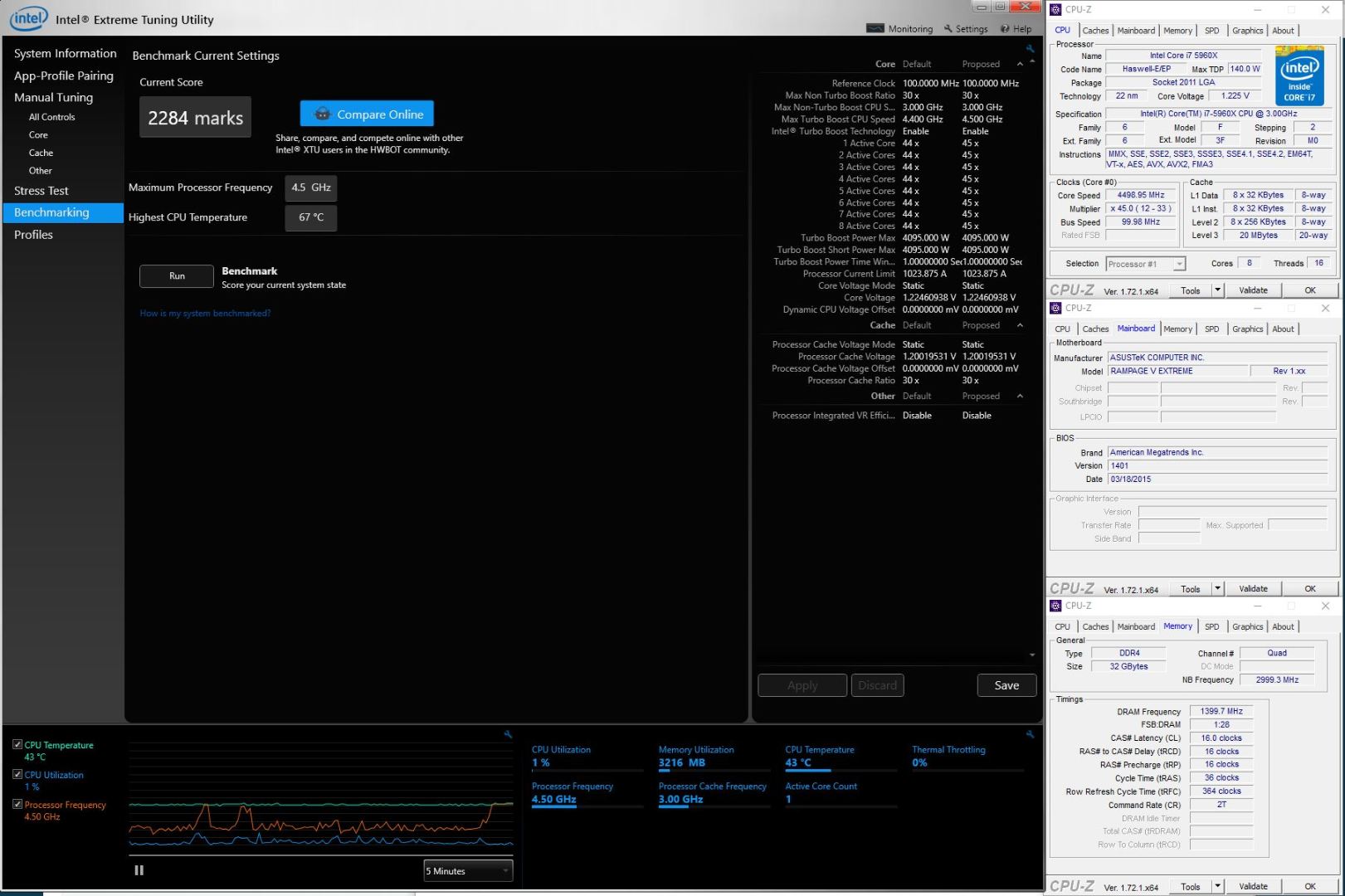Pause the monitoring graph

139,870
